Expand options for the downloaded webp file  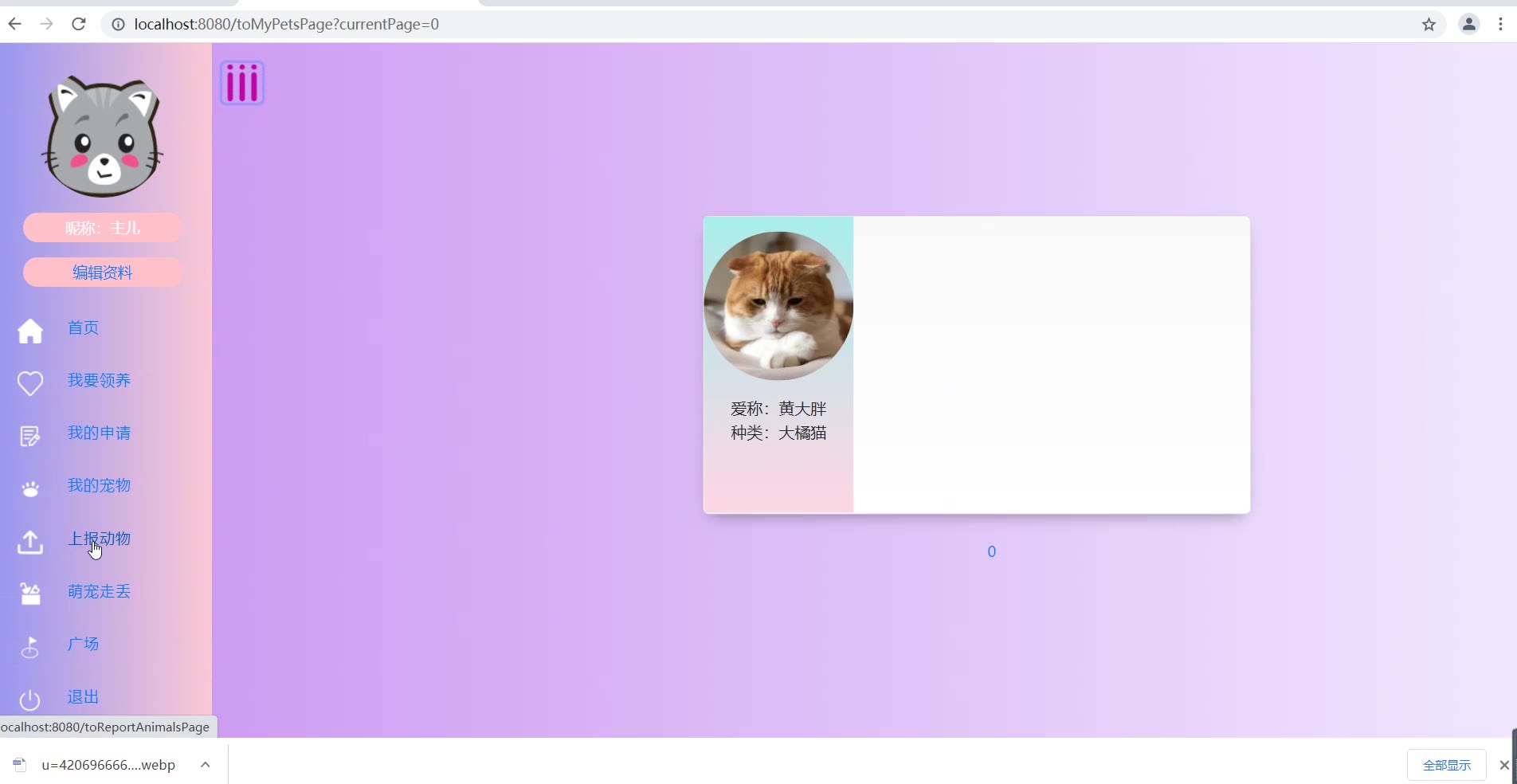pyautogui.click(x=205, y=765)
